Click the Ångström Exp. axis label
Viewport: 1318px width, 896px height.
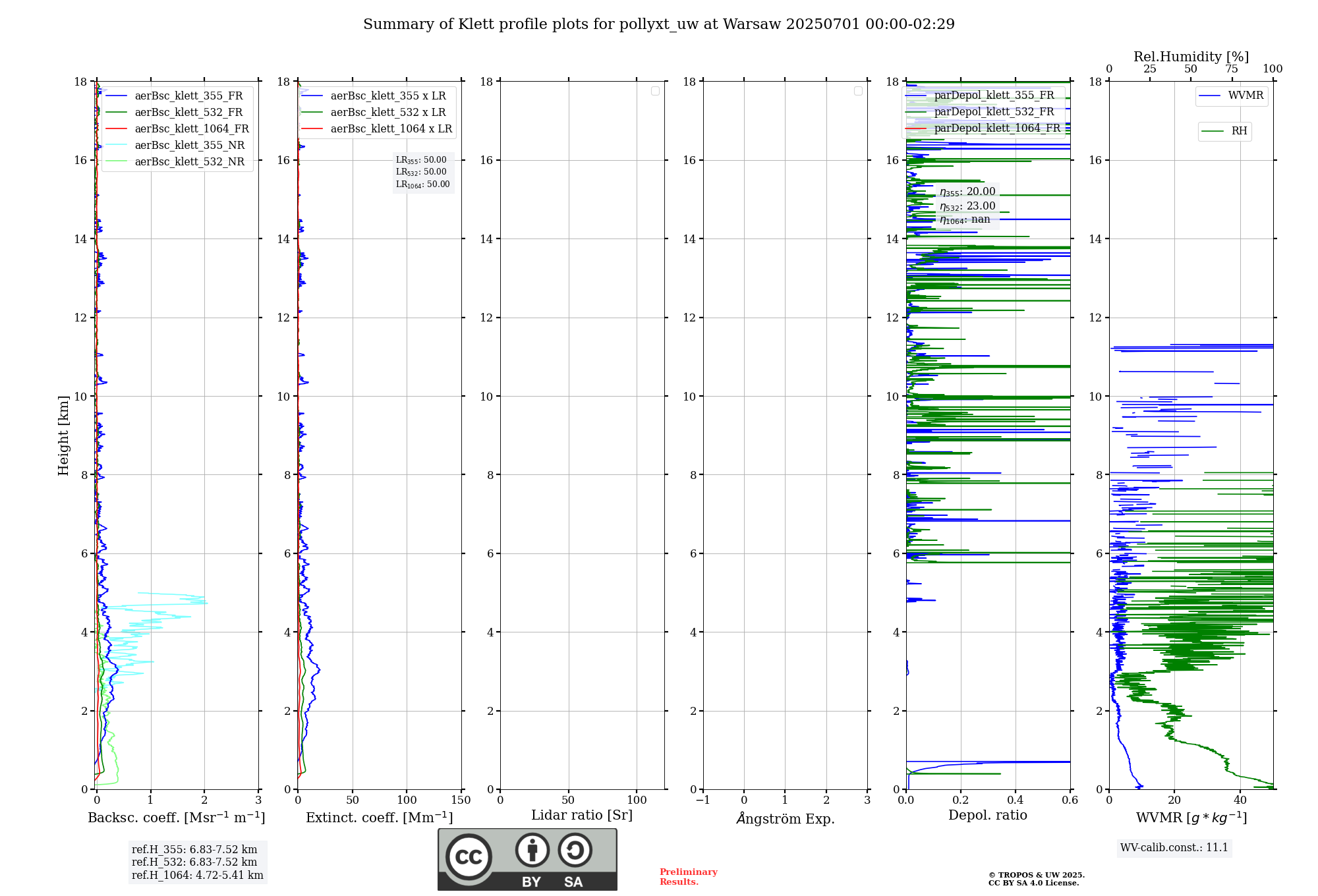[x=786, y=818]
